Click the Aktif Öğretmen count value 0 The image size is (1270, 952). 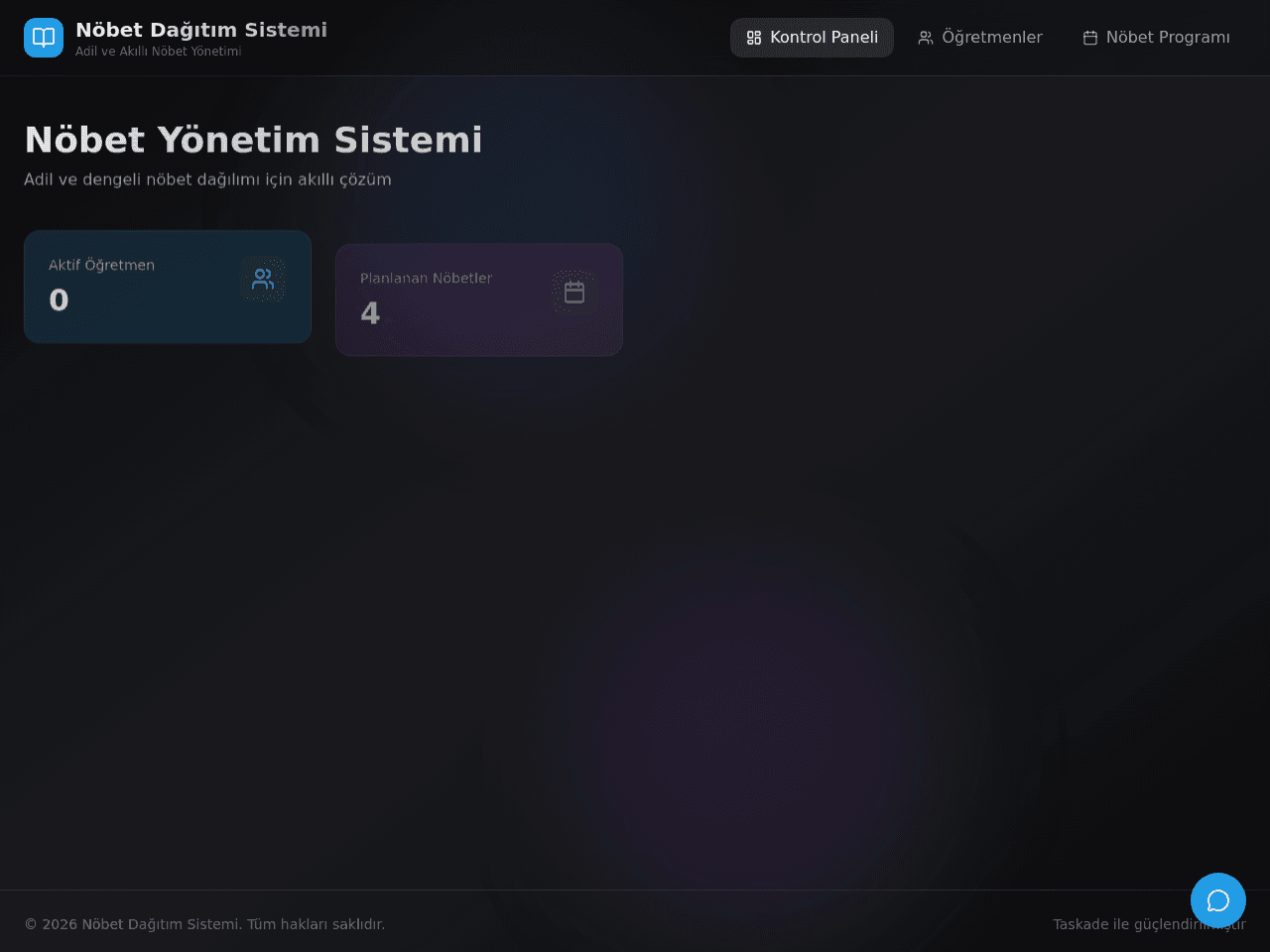click(59, 299)
